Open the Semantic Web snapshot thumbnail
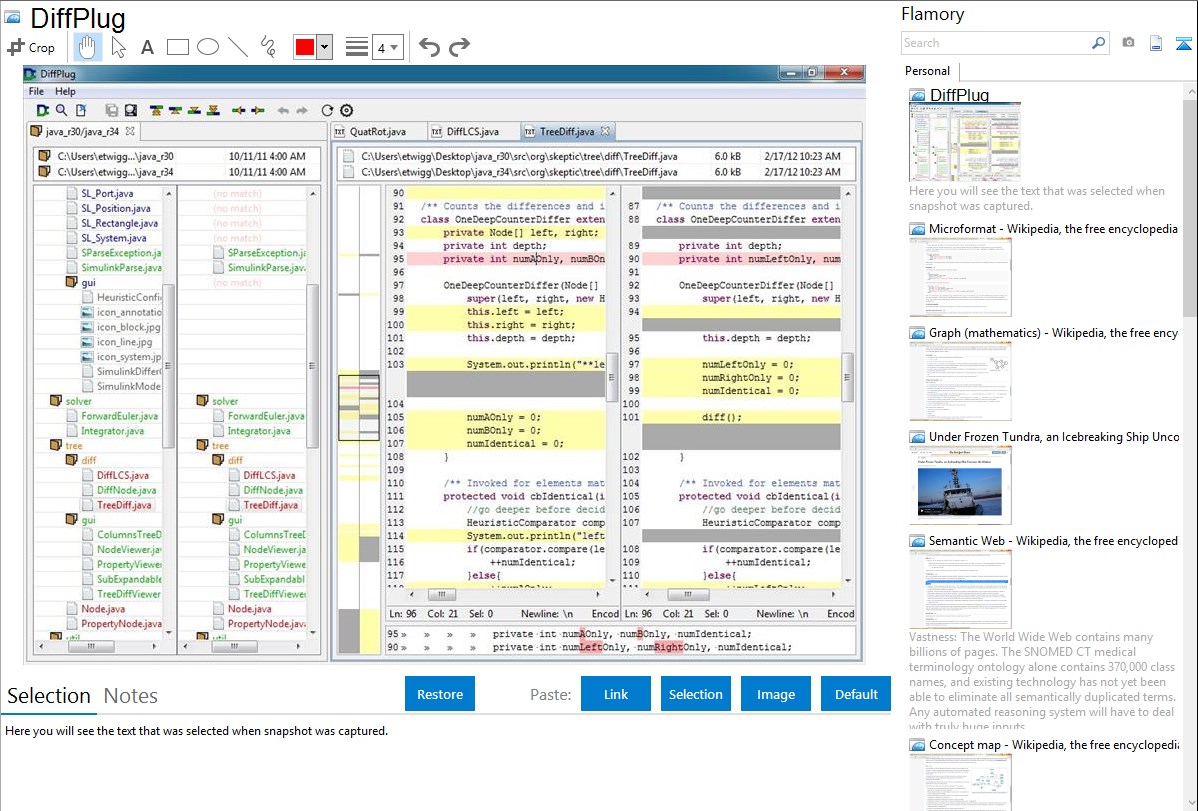Screen dimensions: 1198x811 (960, 589)
